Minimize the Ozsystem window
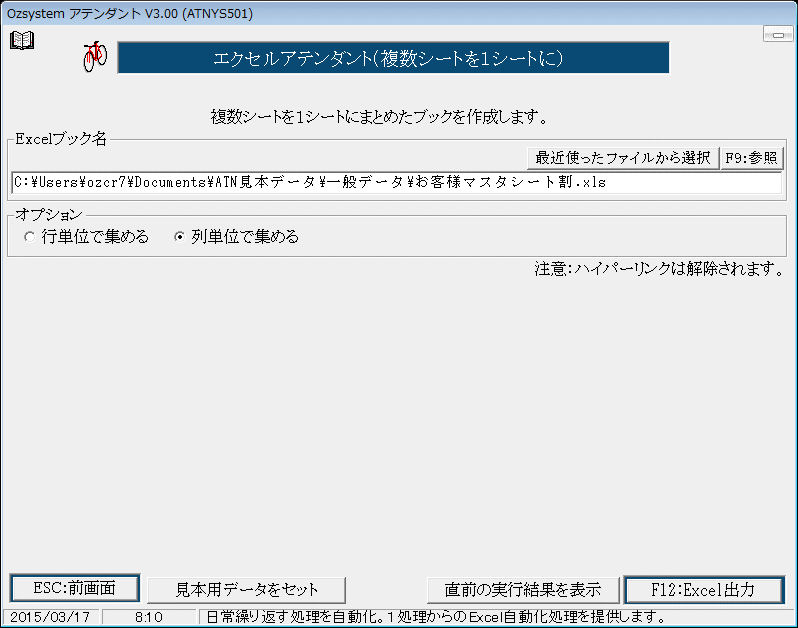Image resolution: width=798 pixels, height=628 pixels. click(778, 35)
